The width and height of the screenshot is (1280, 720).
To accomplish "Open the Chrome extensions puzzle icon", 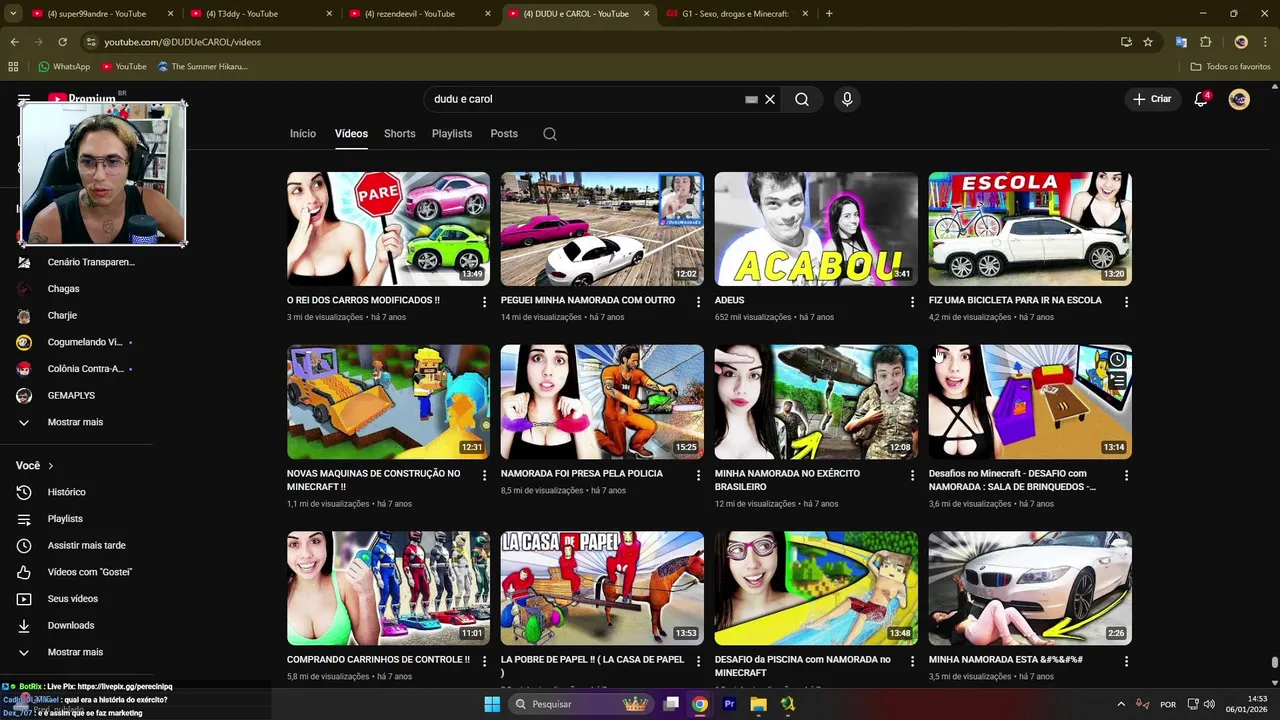I will coord(1205,42).
